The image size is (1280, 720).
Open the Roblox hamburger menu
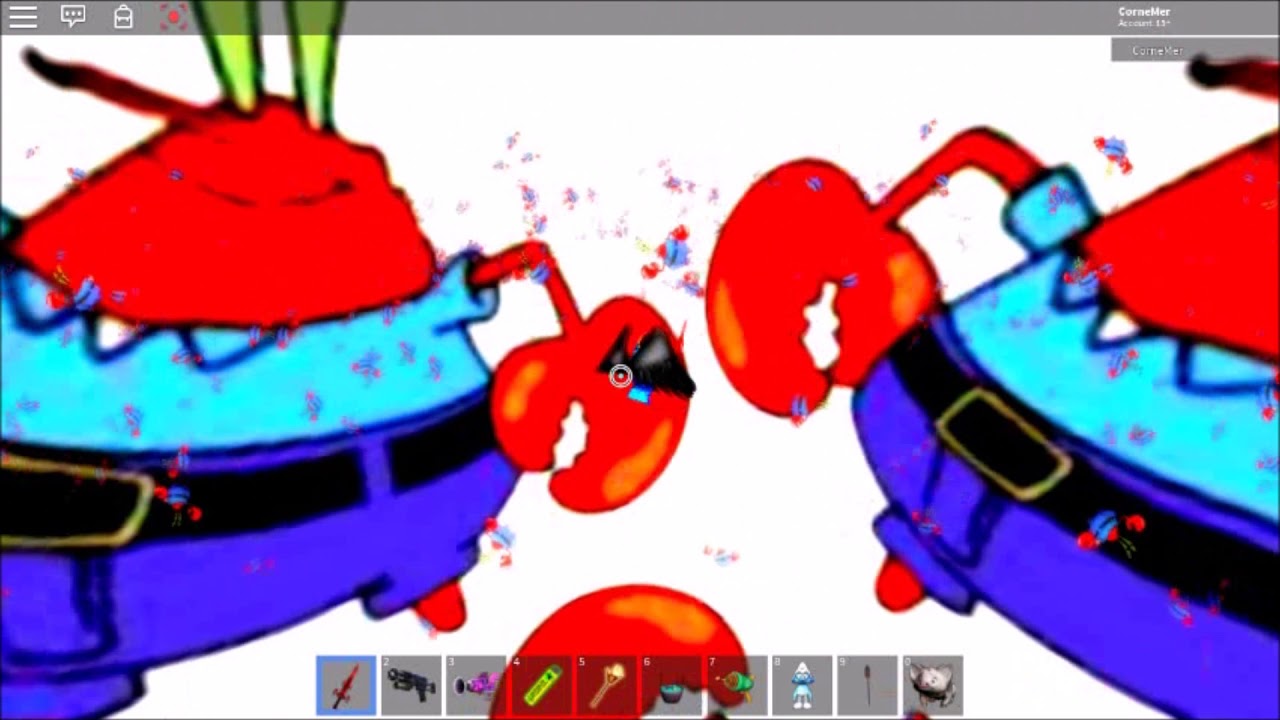tap(23, 17)
